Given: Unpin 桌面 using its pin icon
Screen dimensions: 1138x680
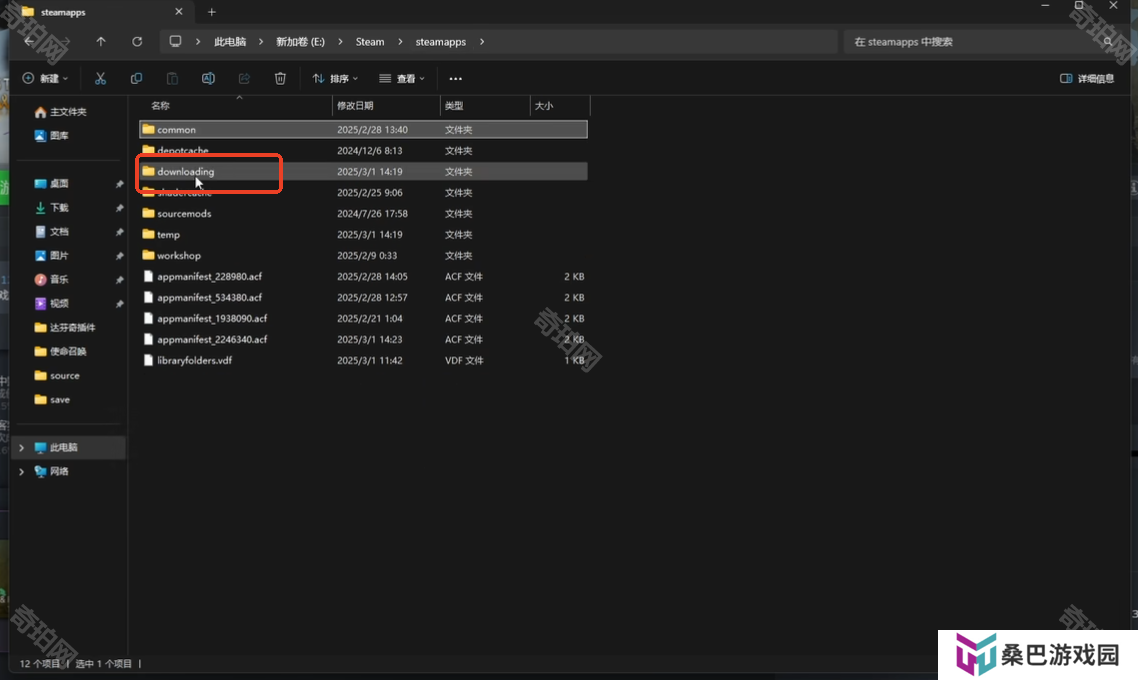Looking at the screenshot, I should point(119,184).
